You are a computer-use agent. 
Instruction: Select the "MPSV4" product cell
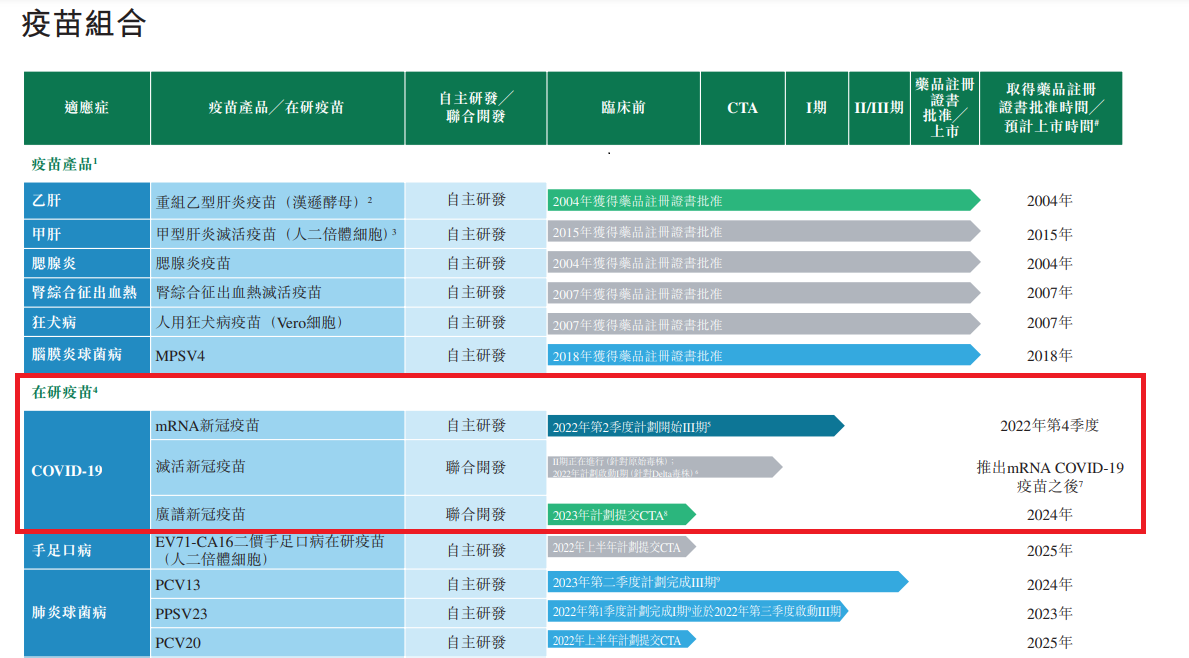[x=278, y=355]
